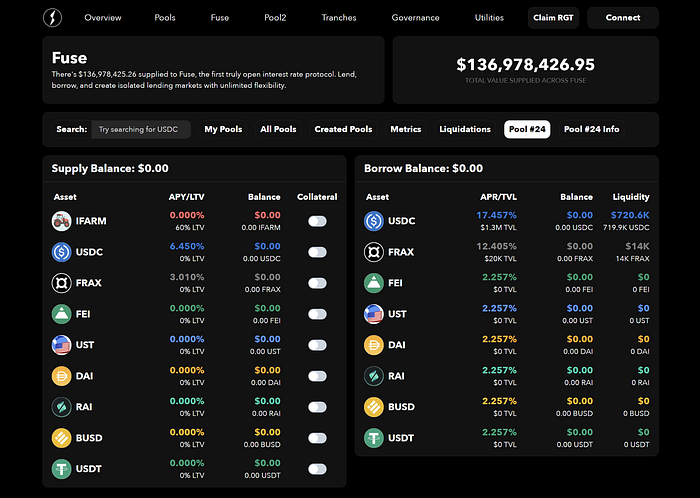Image resolution: width=700 pixels, height=498 pixels.
Task: Click the FRAX icon in the Supply list
Action: click(x=61, y=283)
